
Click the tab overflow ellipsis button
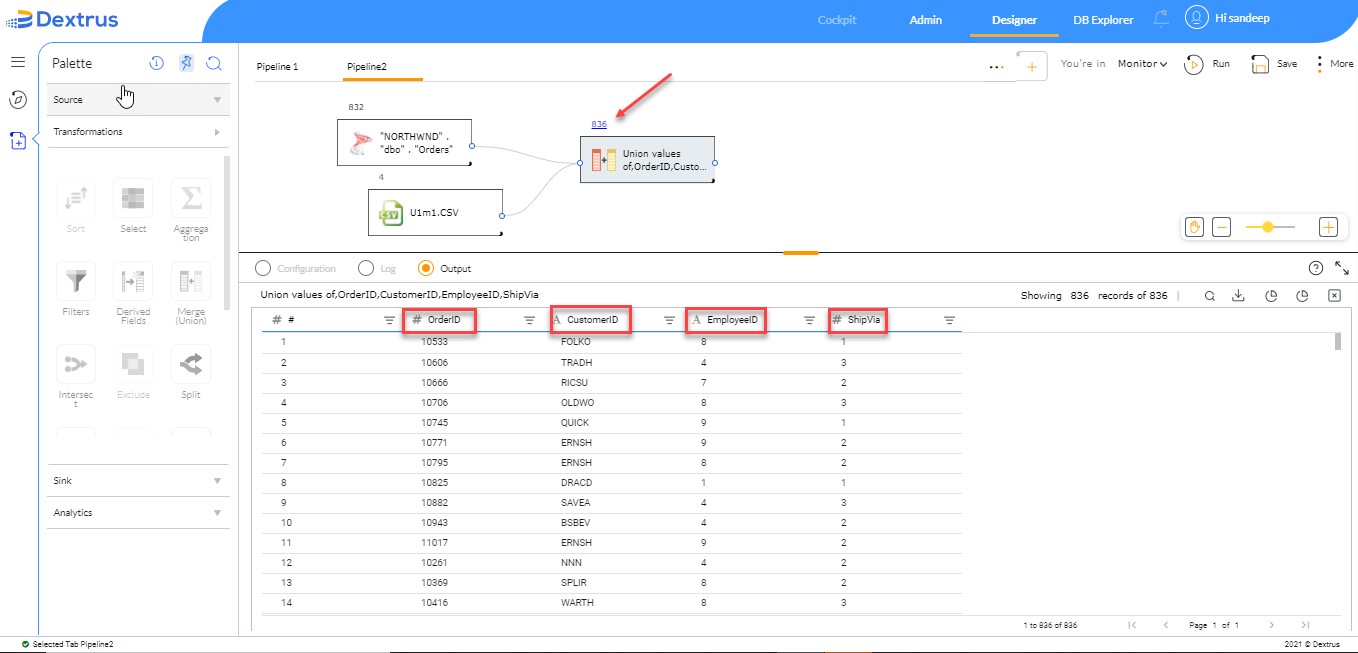[997, 67]
